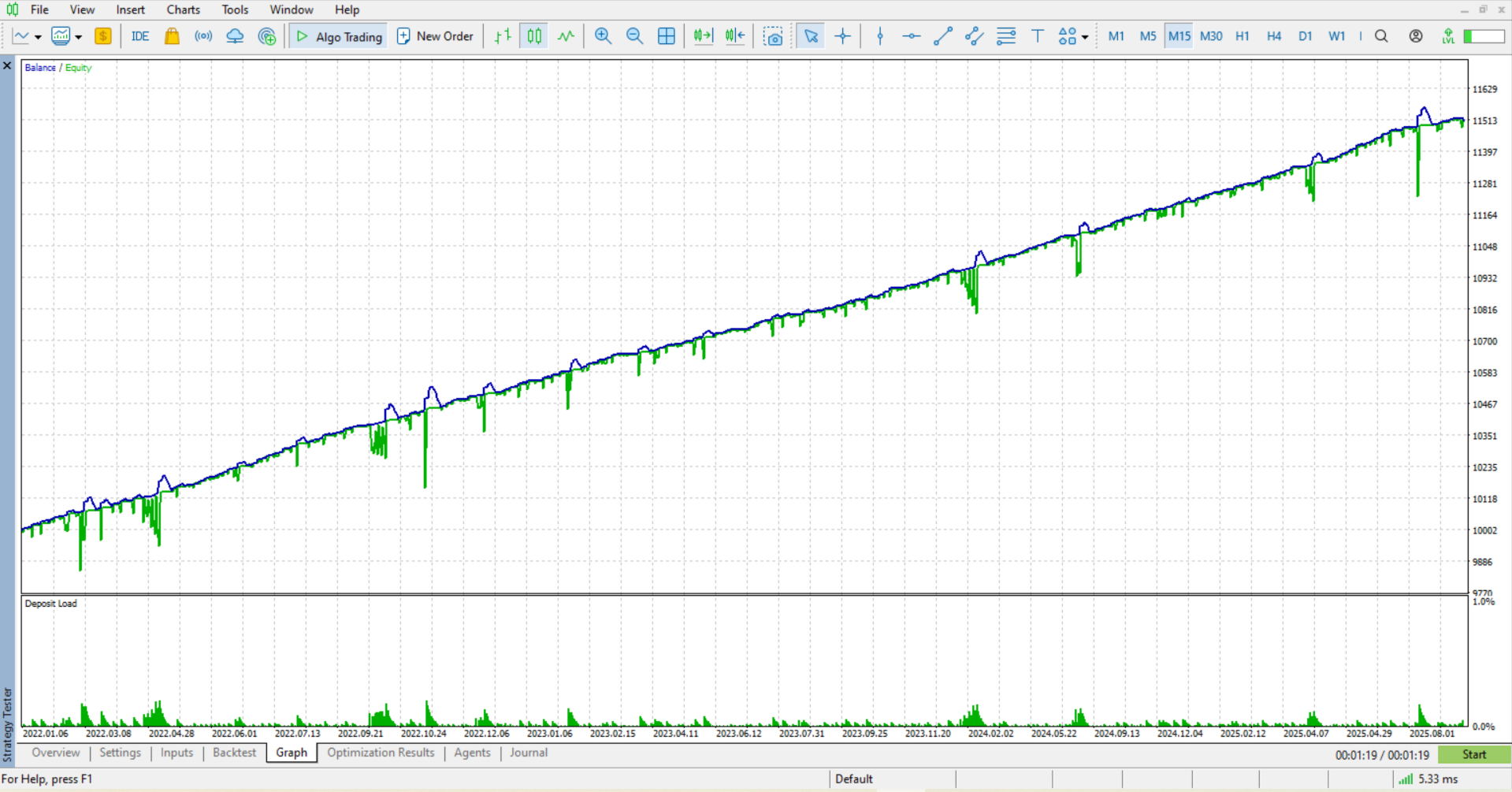Switch chart to candlestick mode

[534, 36]
